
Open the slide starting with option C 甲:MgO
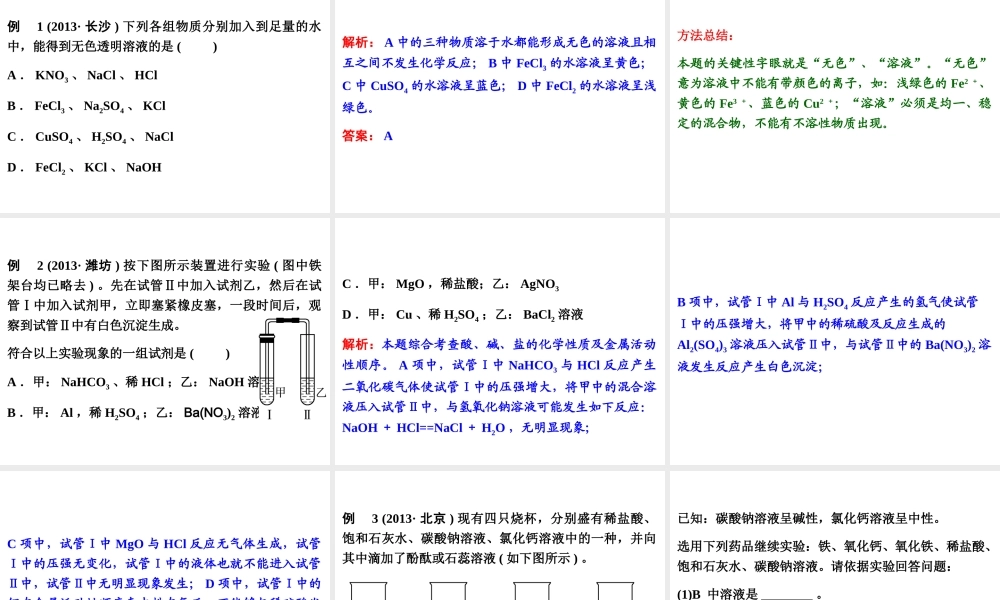point(499,342)
